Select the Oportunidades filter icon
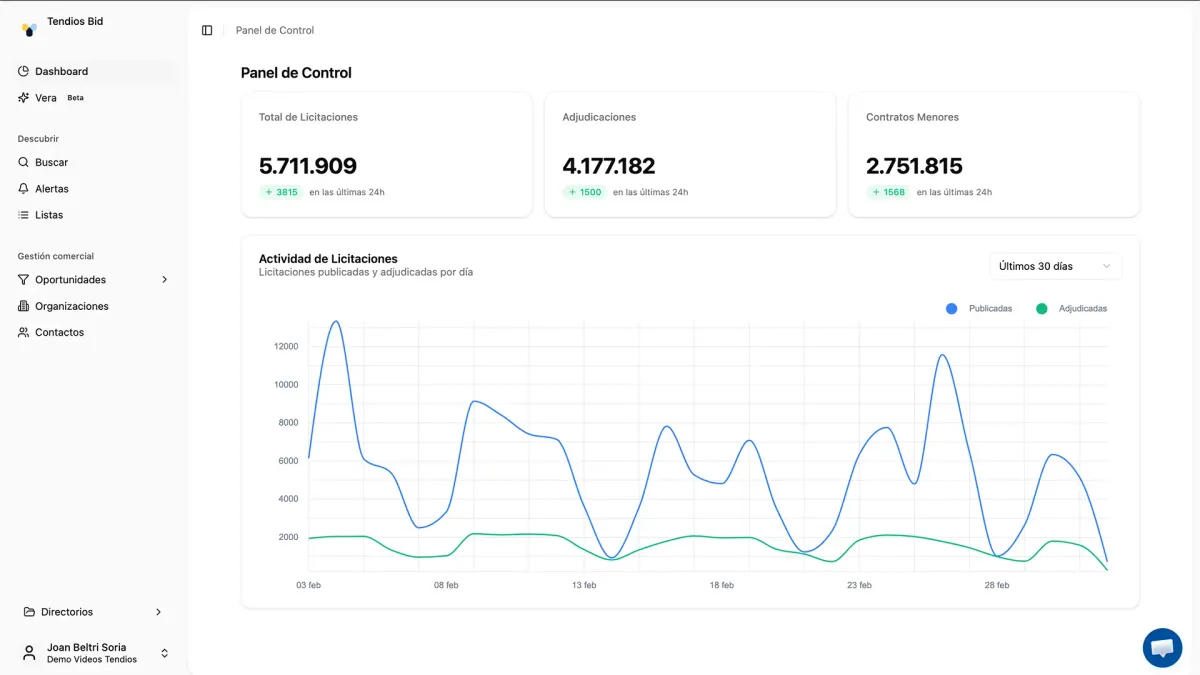1200x675 pixels. coord(22,280)
